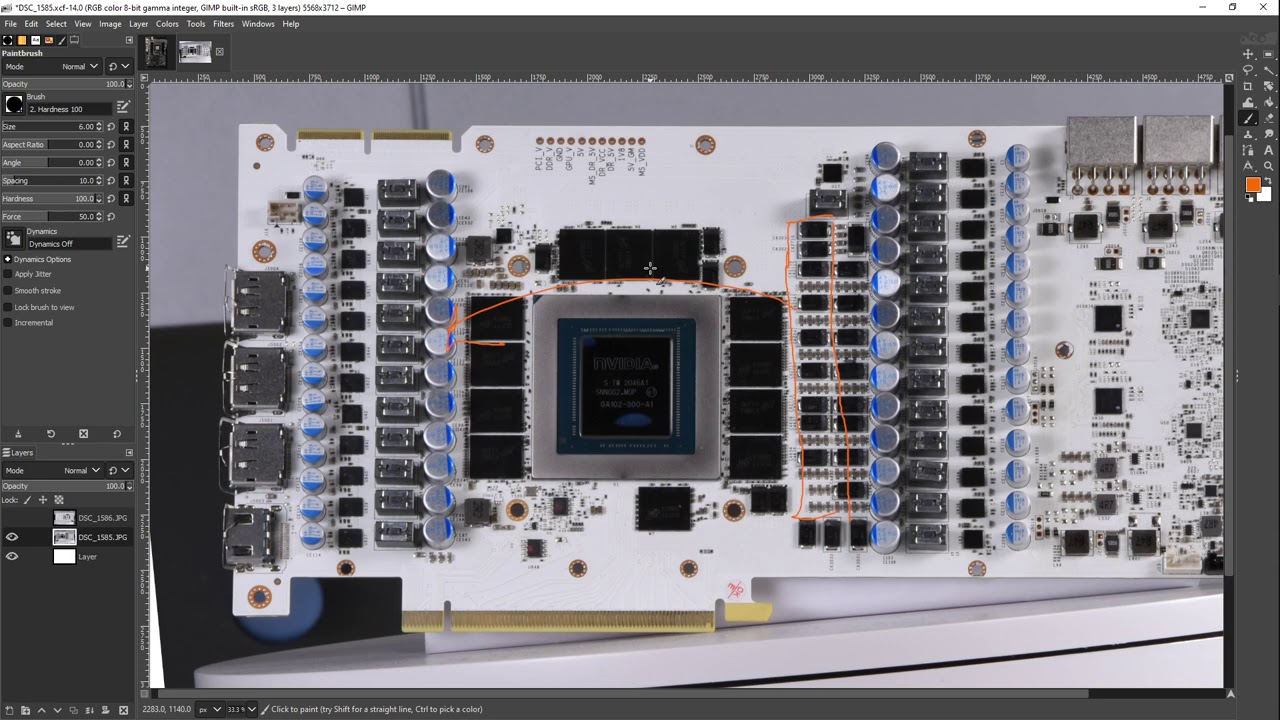The image size is (1280, 720).
Task: Select the Clone stamp tool
Action: [x=1248, y=134]
